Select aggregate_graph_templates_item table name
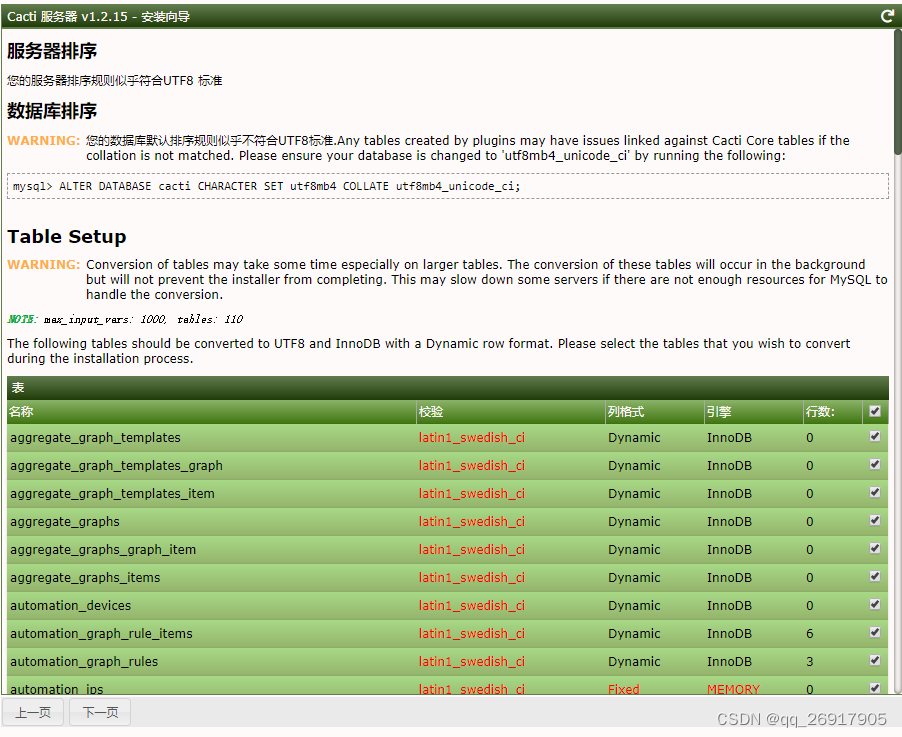The height and width of the screenshot is (737, 902). (112, 494)
